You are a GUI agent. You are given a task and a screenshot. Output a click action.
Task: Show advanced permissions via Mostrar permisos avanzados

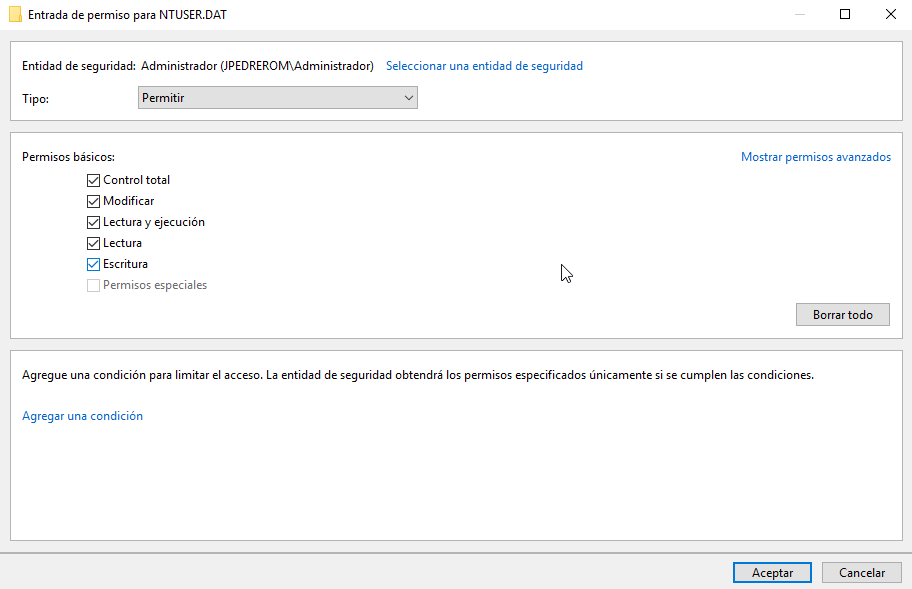point(815,157)
